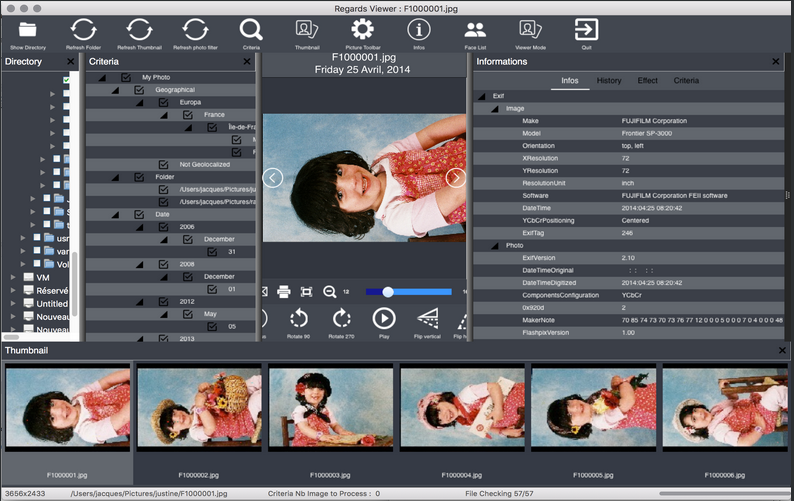Click the Play slideshow icon
Image resolution: width=794 pixels, height=501 pixels.
[384, 319]
